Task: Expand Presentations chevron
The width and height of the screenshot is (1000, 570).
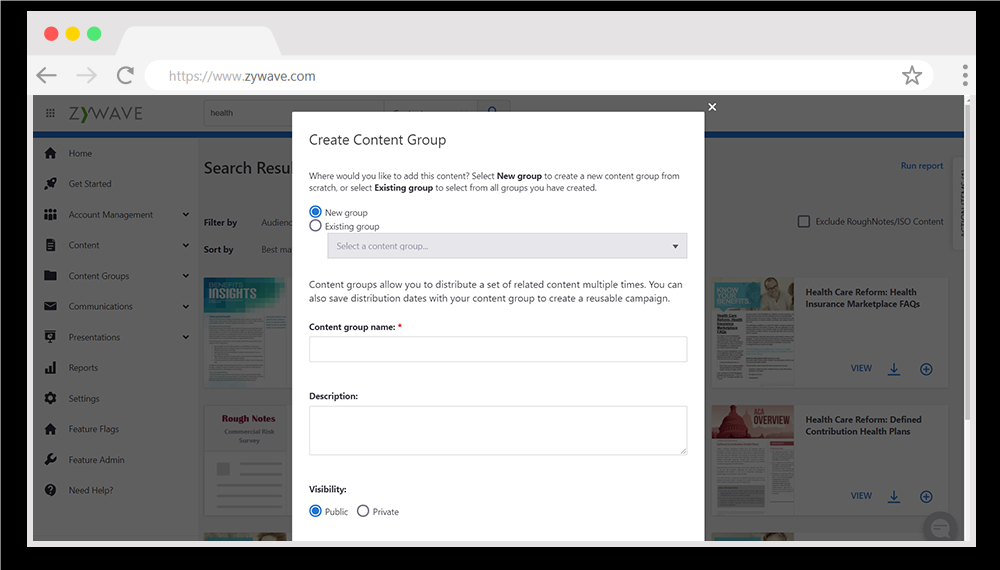Action: 186,337
